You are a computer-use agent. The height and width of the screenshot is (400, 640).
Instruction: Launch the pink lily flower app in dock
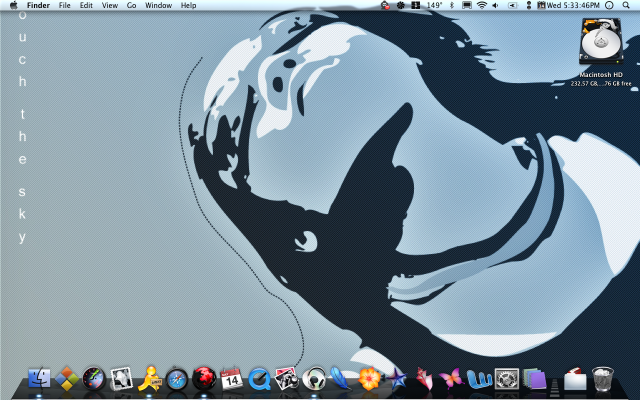[424, 378]
